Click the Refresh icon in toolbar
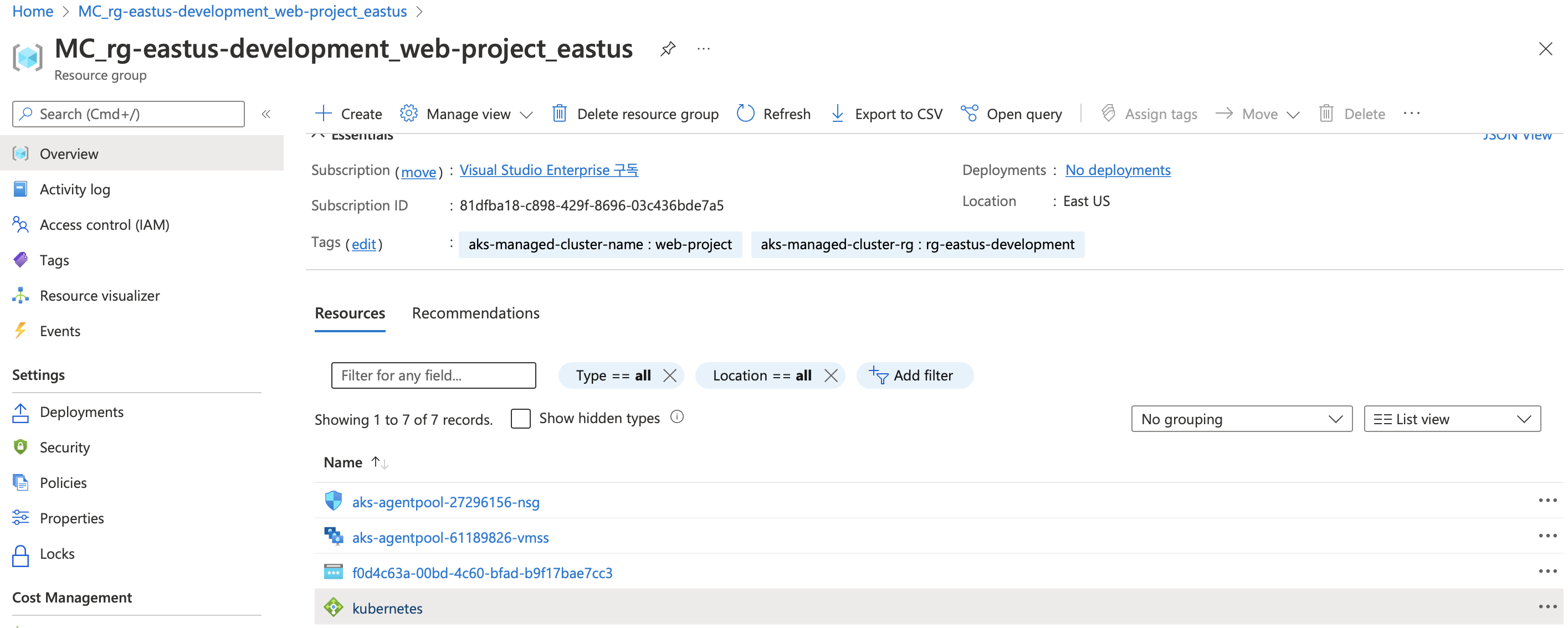Screen dimensions: 1568x628 tap(745, 113)
